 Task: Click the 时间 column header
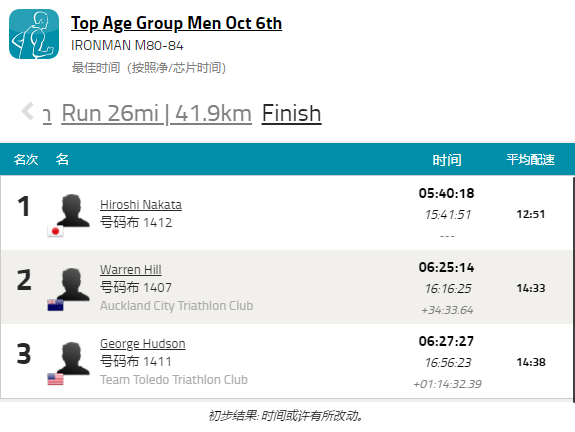point(447,160)
